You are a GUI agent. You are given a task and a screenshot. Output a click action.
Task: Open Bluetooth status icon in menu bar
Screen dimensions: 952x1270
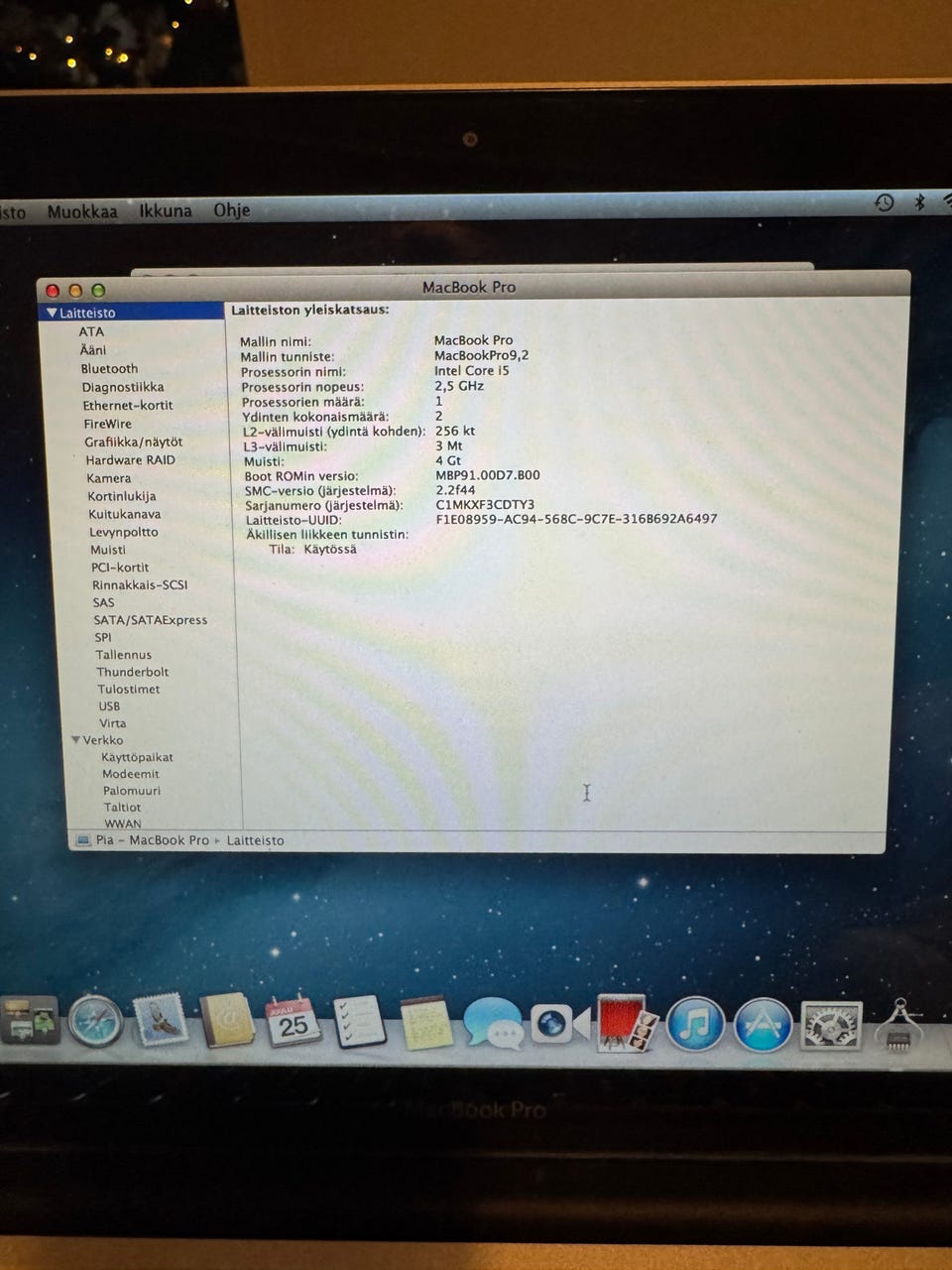click(x=919, y=202)
